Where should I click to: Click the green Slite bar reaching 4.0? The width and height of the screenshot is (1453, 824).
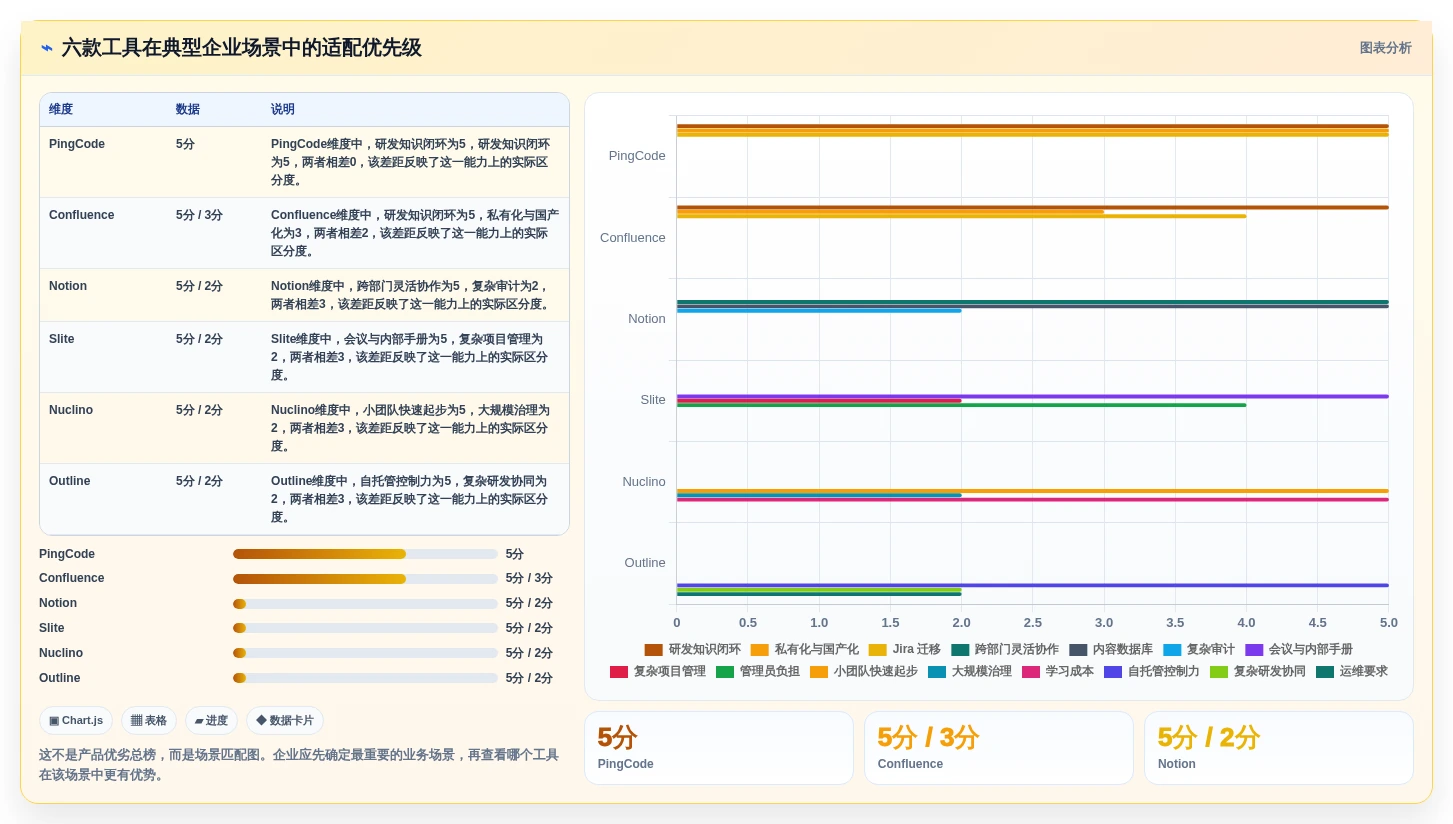point(961,405)
